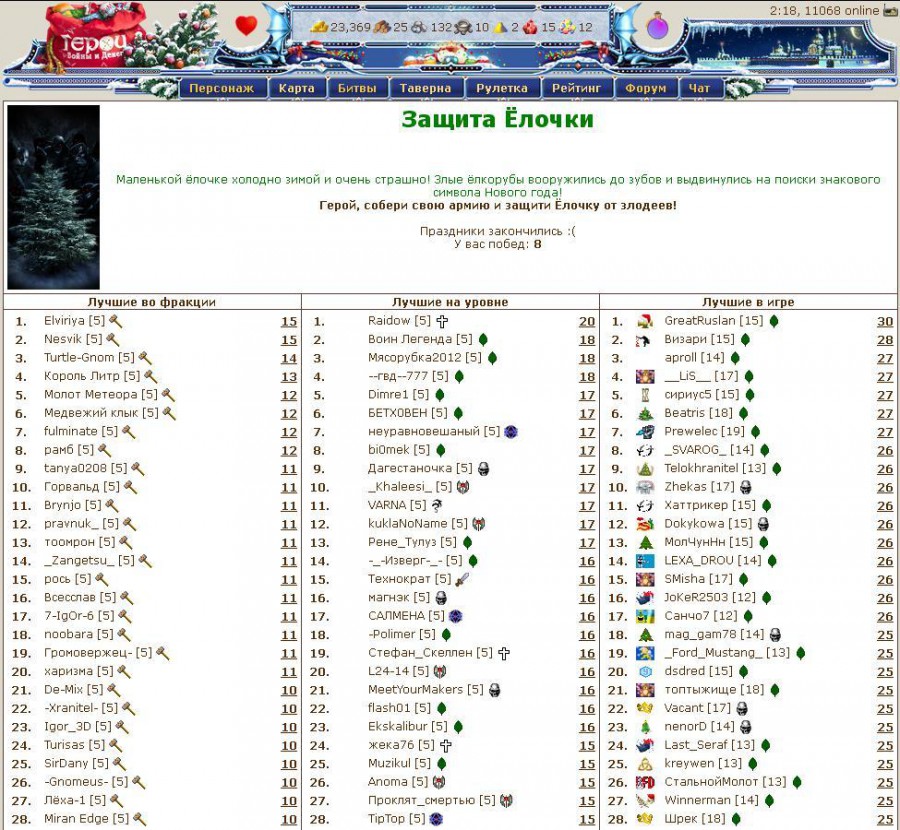The image size is (900, 830).
Task: Click the clan icon before Визари
Action: pyautogui.click(x=644, y=340)
